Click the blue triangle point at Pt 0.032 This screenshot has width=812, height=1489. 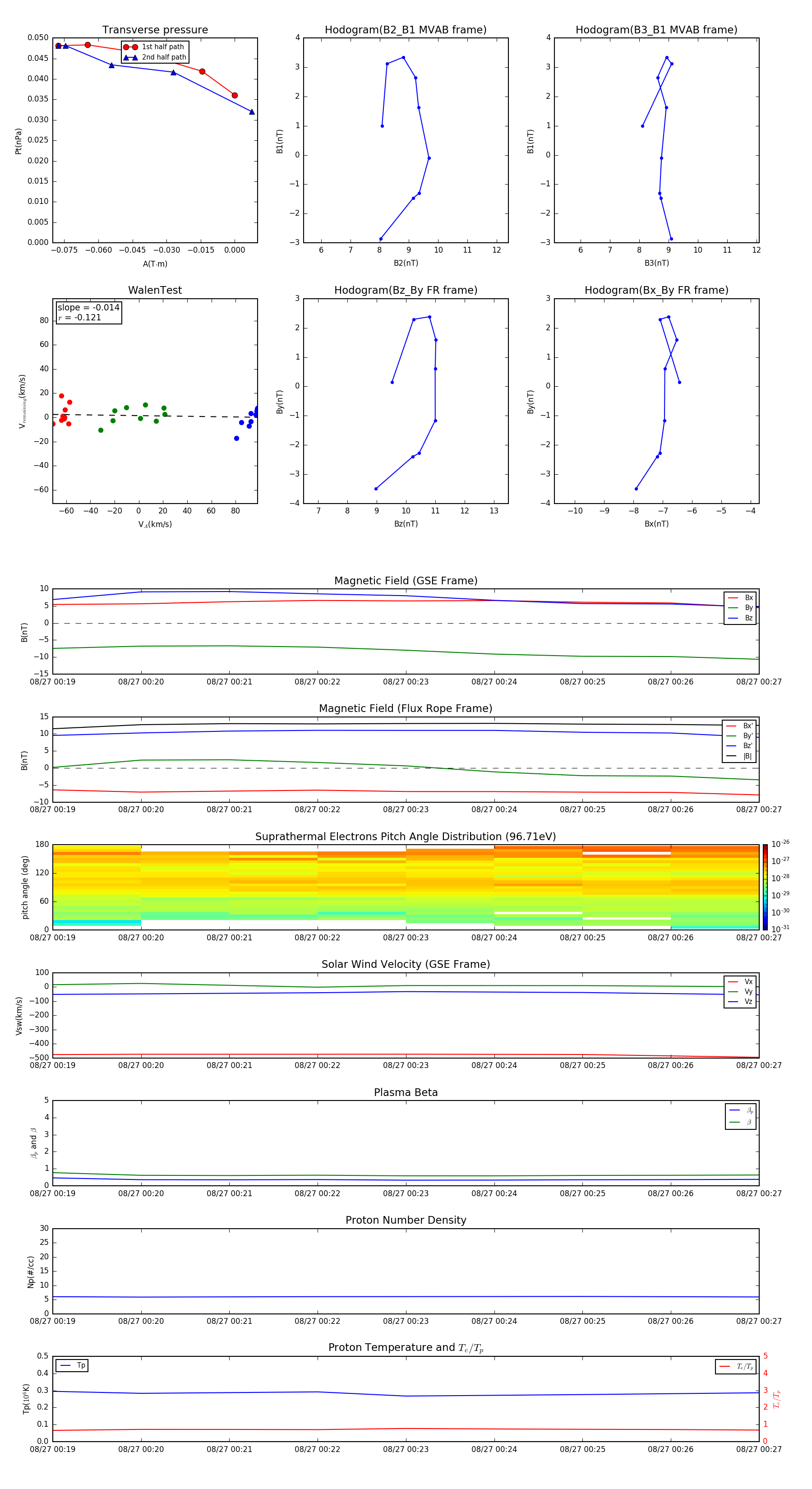(x=251, y=112)
